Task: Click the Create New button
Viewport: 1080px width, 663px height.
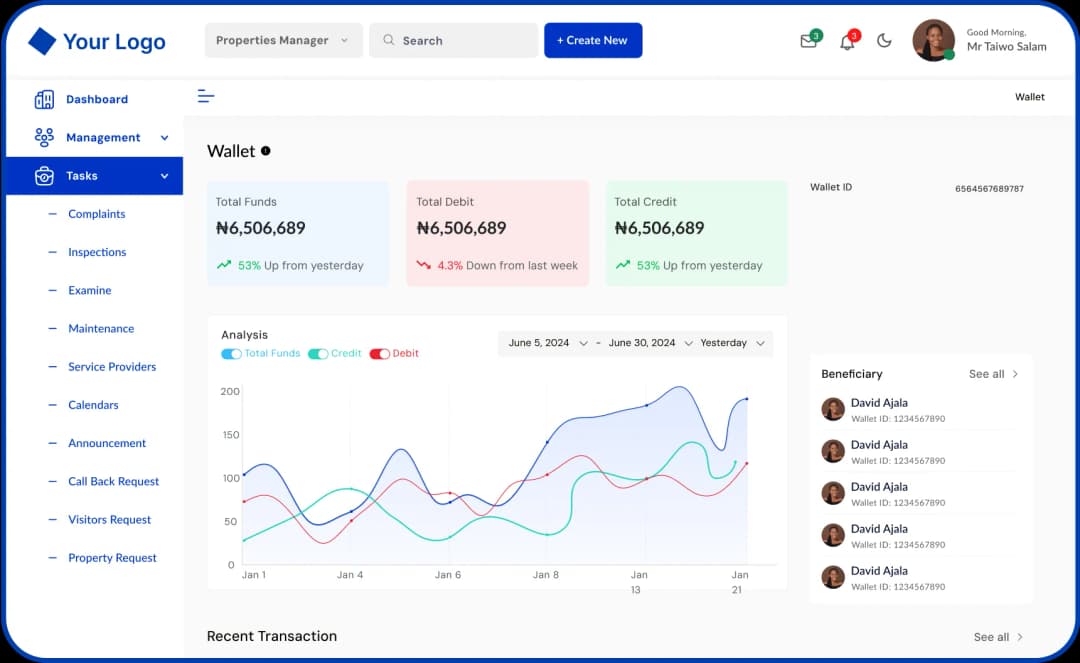Action: pyautogui.click(x=593, y=40)
